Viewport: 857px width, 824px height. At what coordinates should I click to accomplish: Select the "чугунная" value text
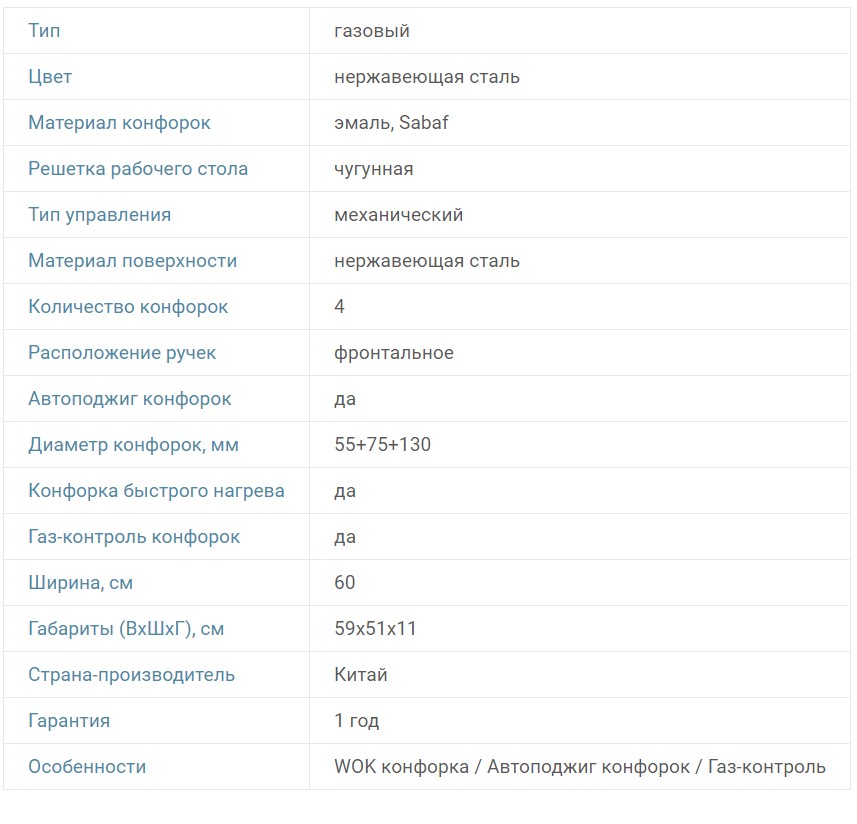(x=374, y=169)
